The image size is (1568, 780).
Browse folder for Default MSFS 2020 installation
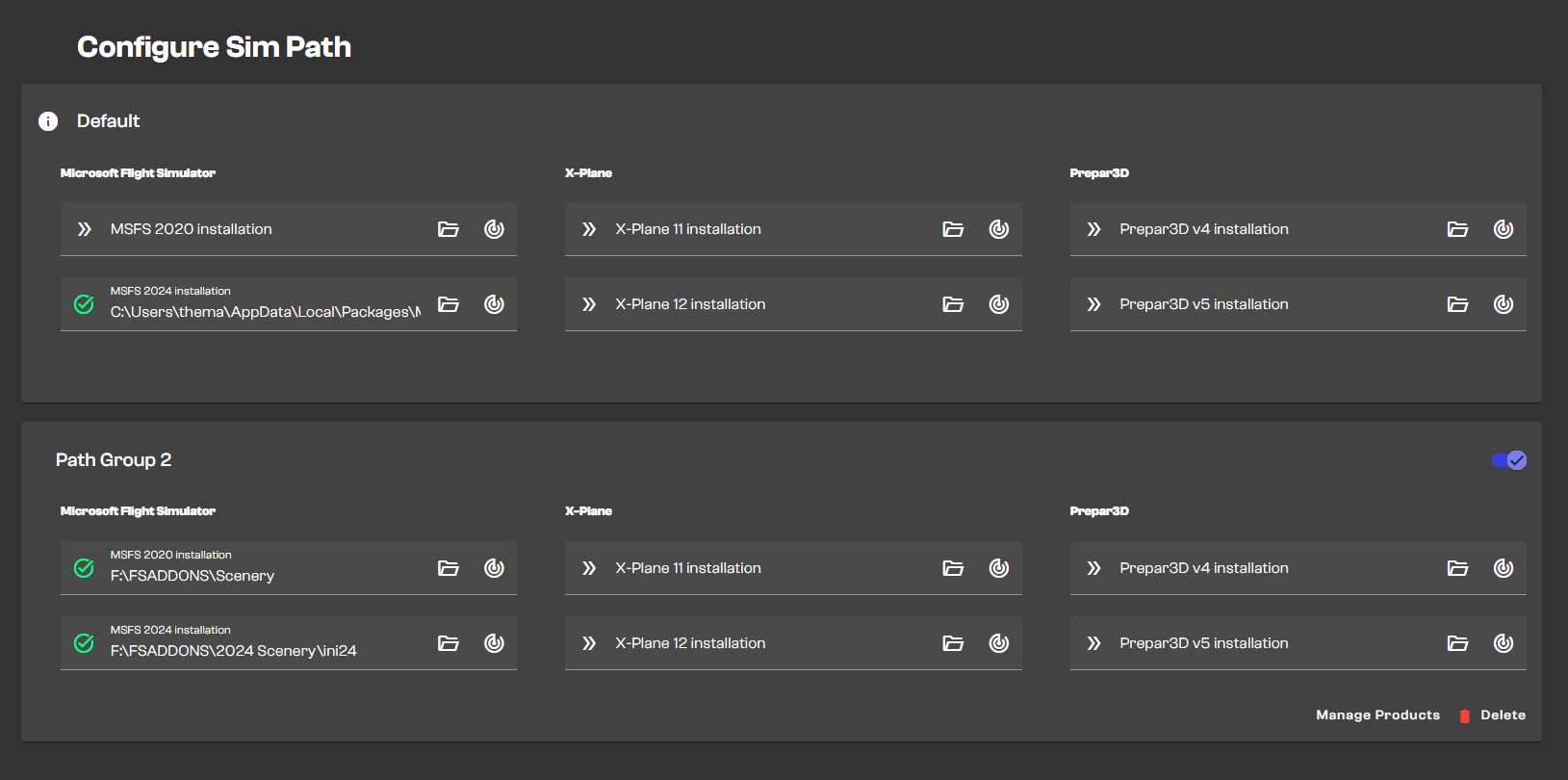449,229
